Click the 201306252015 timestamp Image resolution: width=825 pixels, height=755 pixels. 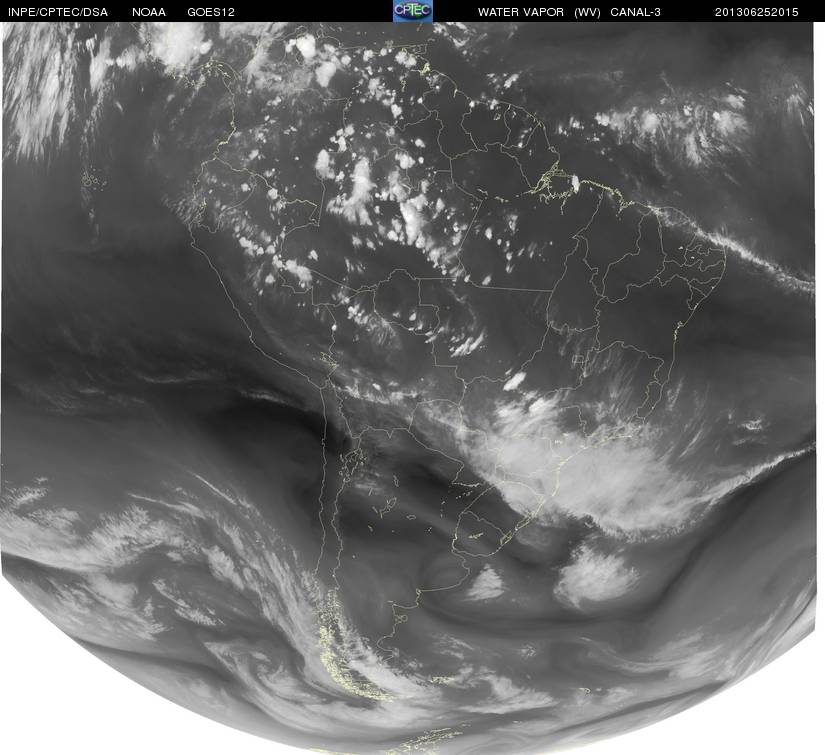click(x=757, y=12)
